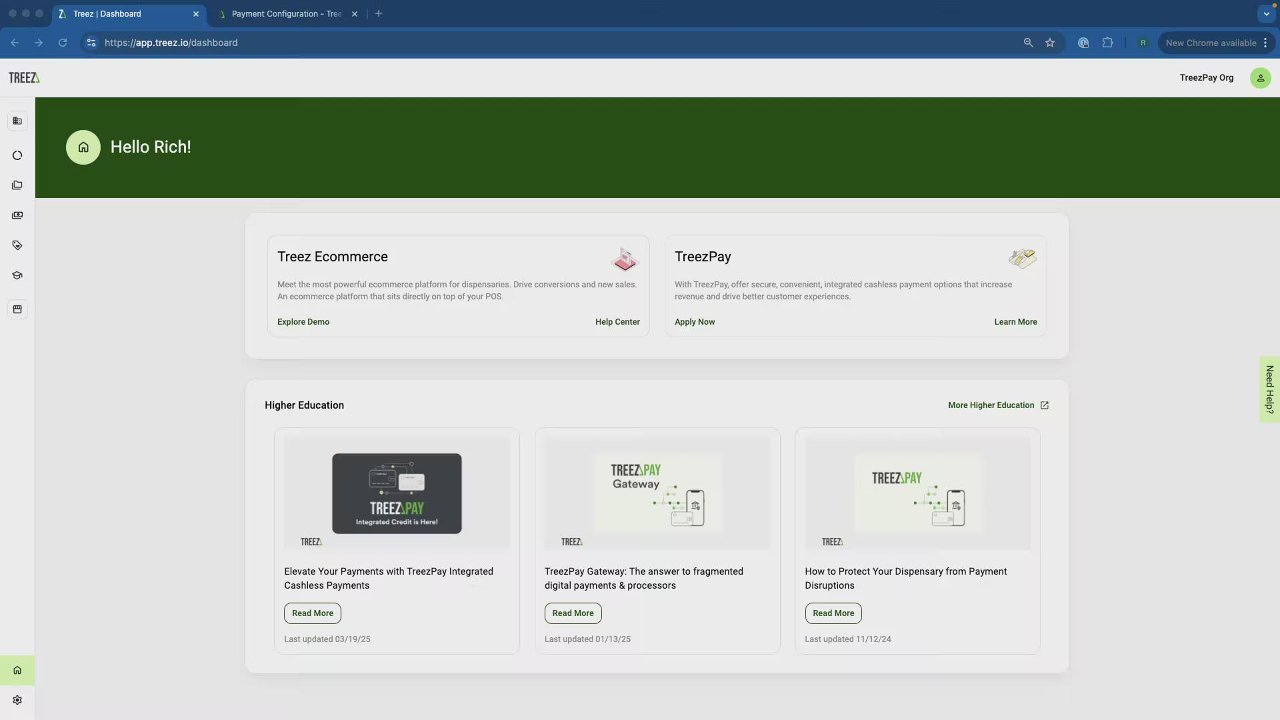1280x720 pixels.
Task: Open the Chrome three-dot menu
Action: tap(1266, 43)
